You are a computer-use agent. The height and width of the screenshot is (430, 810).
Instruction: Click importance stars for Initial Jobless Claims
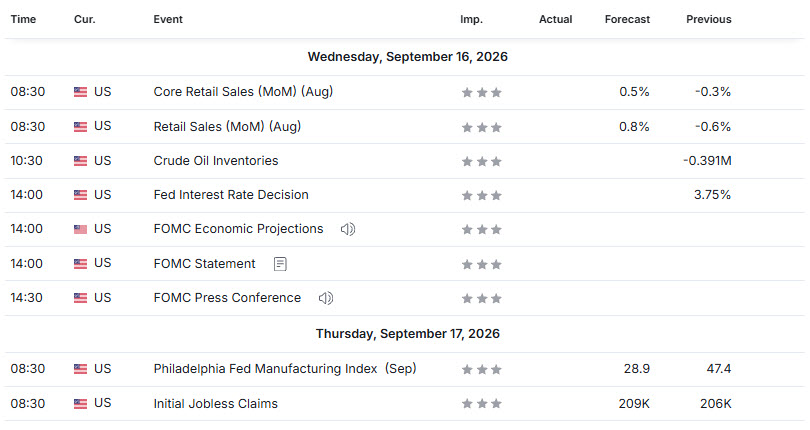481,404
